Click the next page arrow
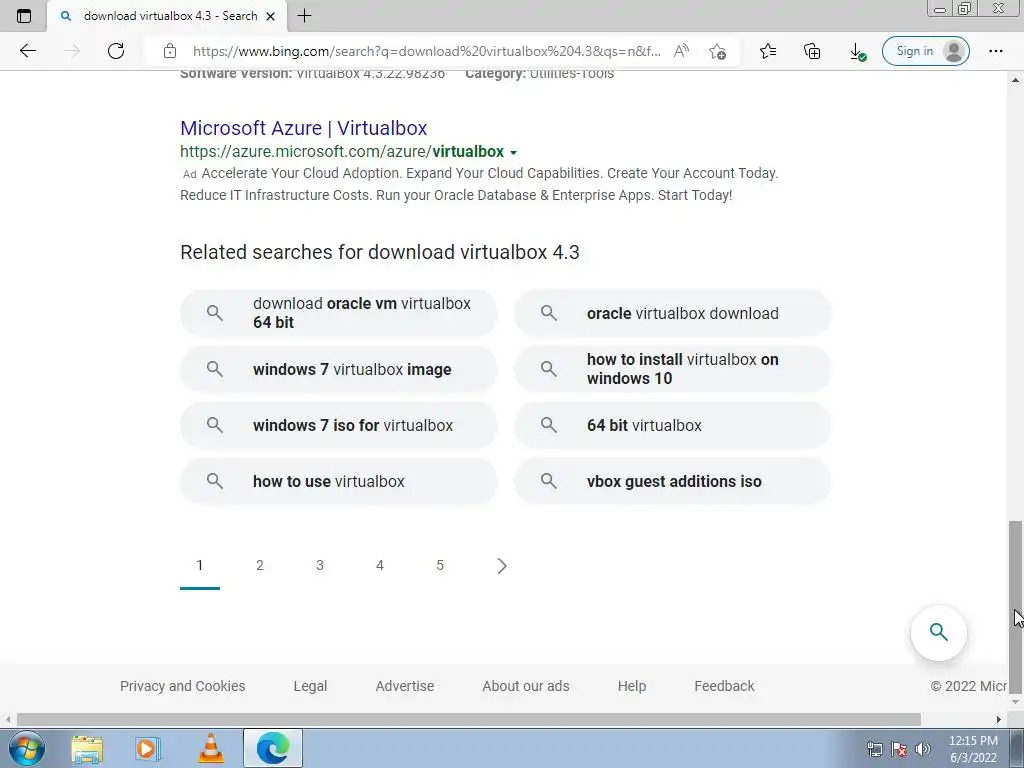The width and height of the screenshot is (1024, 768). click(502, 566)
